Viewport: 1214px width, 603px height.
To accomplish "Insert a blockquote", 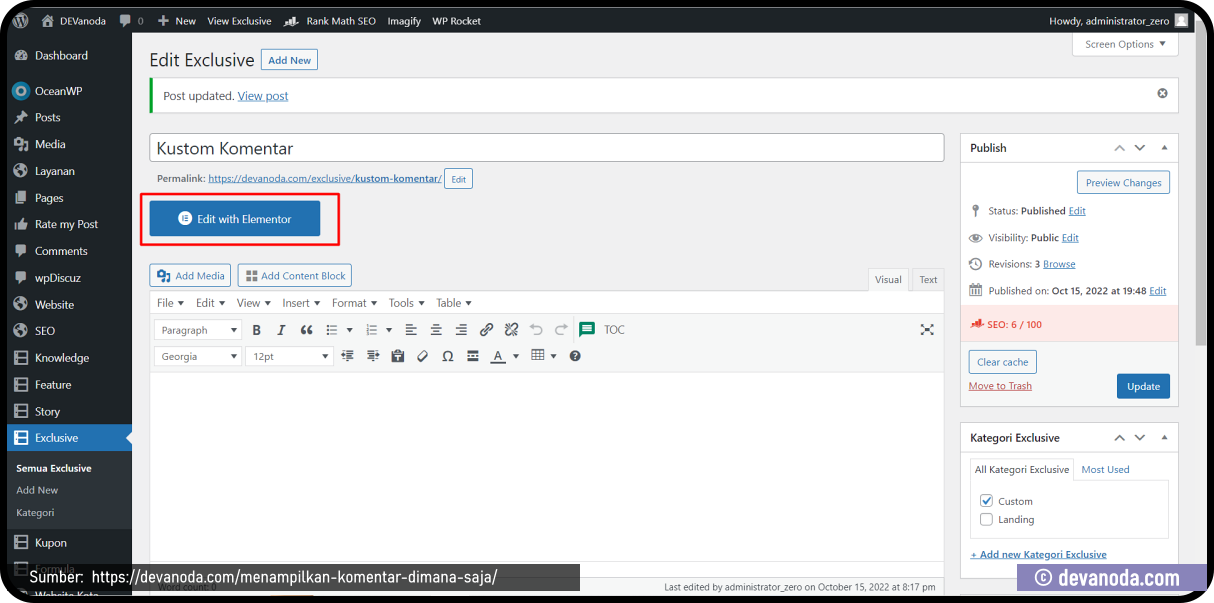I will click(306, 330).
